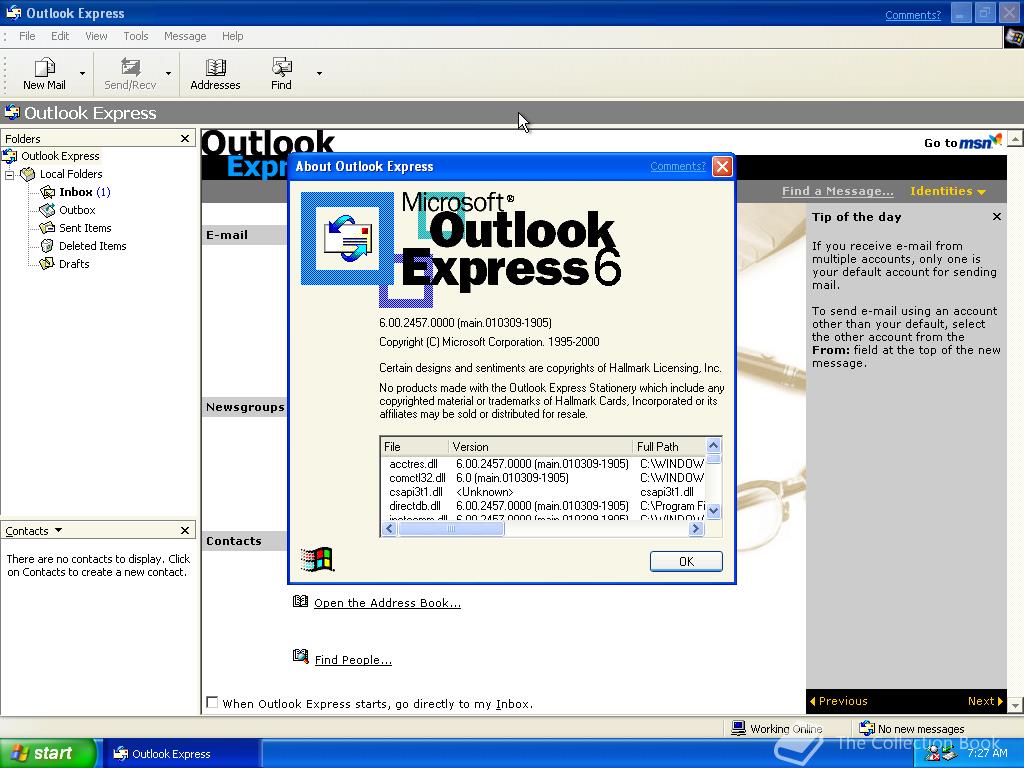Viewport: 1024px width, 768px height.
Task: Click Outlook Express taskbar button
Action: coord(182,754)
